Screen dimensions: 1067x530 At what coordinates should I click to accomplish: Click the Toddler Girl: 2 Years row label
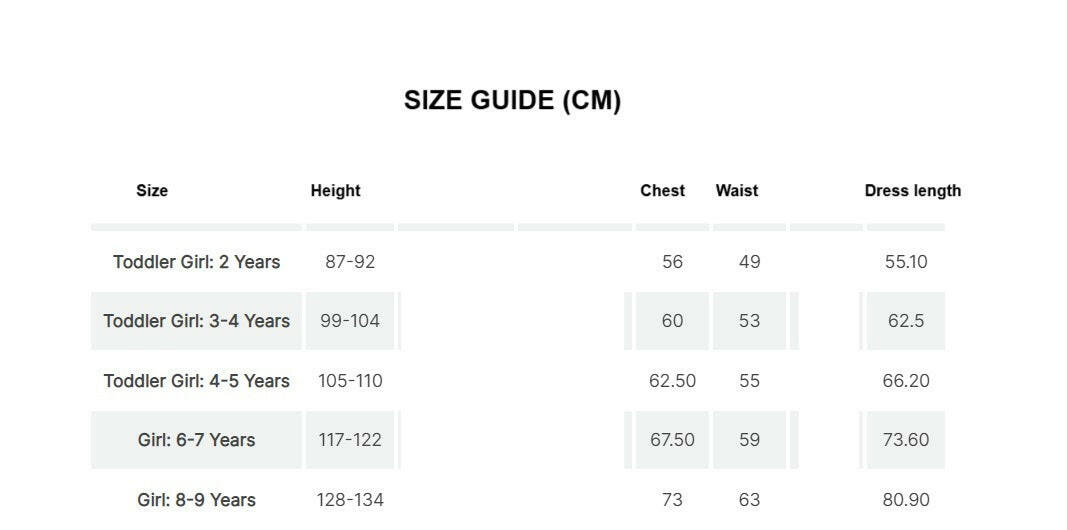[197, 262]
